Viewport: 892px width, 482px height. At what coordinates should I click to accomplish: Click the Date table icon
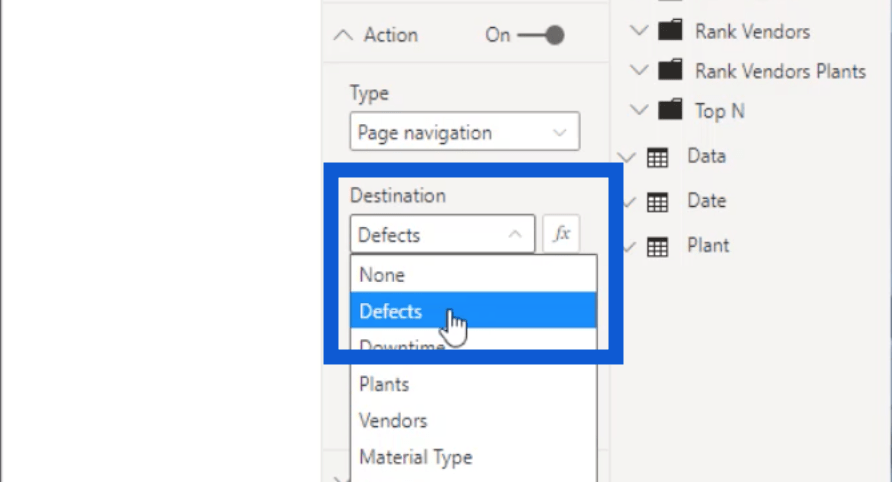coord(657,202)
